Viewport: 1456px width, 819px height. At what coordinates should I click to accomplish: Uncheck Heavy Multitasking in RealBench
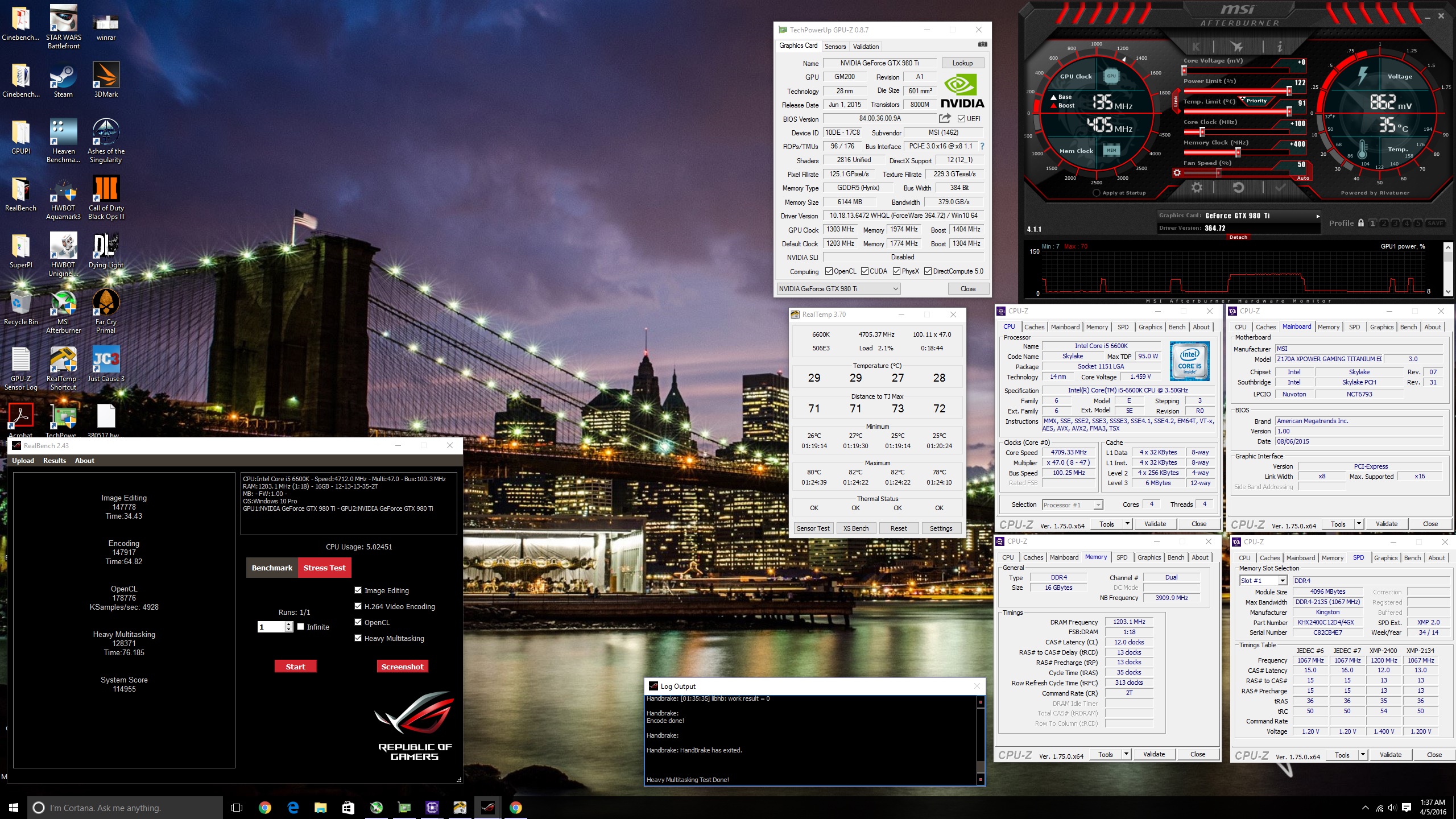tap(358, 638)
